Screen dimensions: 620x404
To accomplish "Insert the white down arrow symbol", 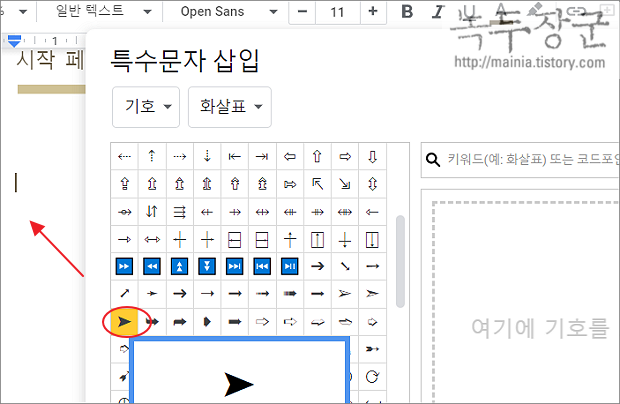I will (372, 157).
